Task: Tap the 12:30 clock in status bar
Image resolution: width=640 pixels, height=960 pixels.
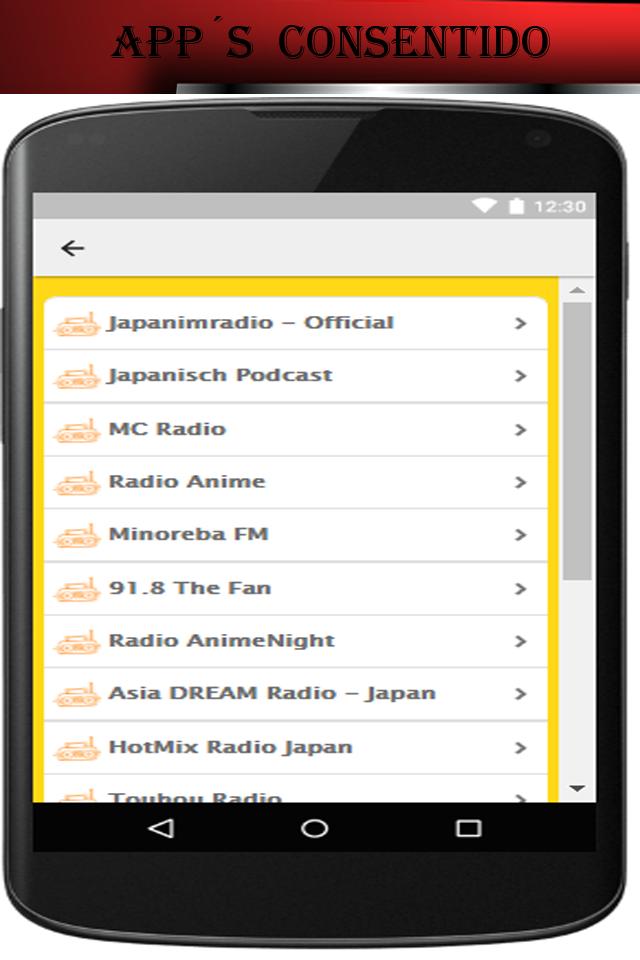Action: click(560, 206)
